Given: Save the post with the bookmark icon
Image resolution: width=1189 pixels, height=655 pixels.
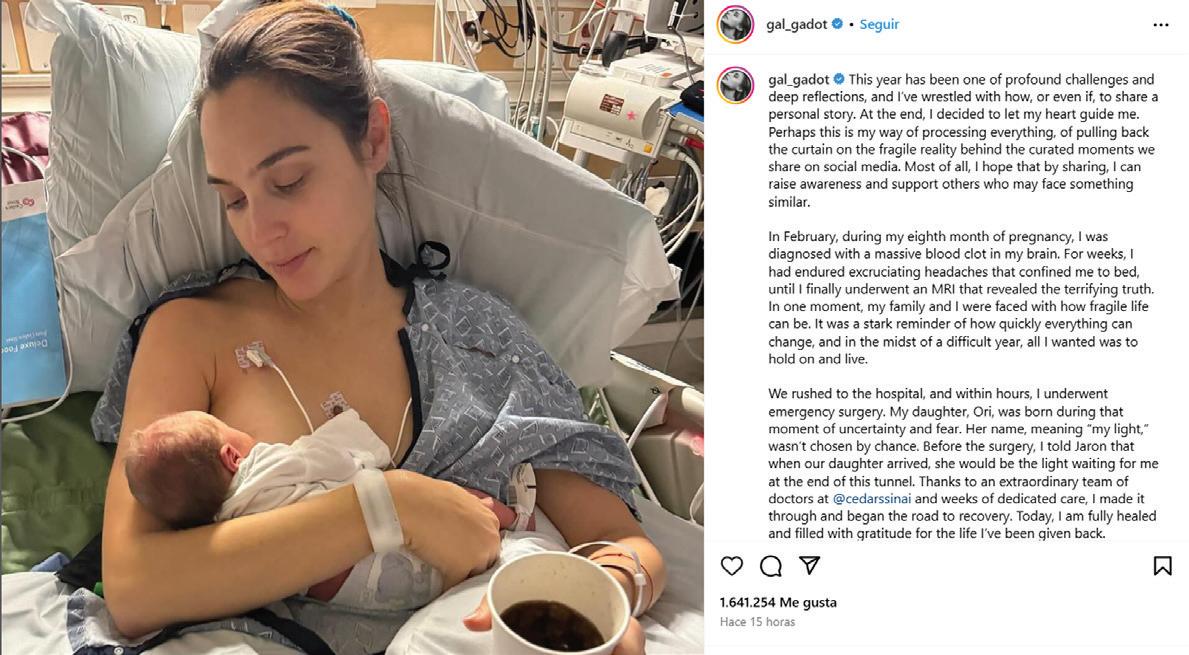Looking at the screenshot, I should [x=1162, y=566].
